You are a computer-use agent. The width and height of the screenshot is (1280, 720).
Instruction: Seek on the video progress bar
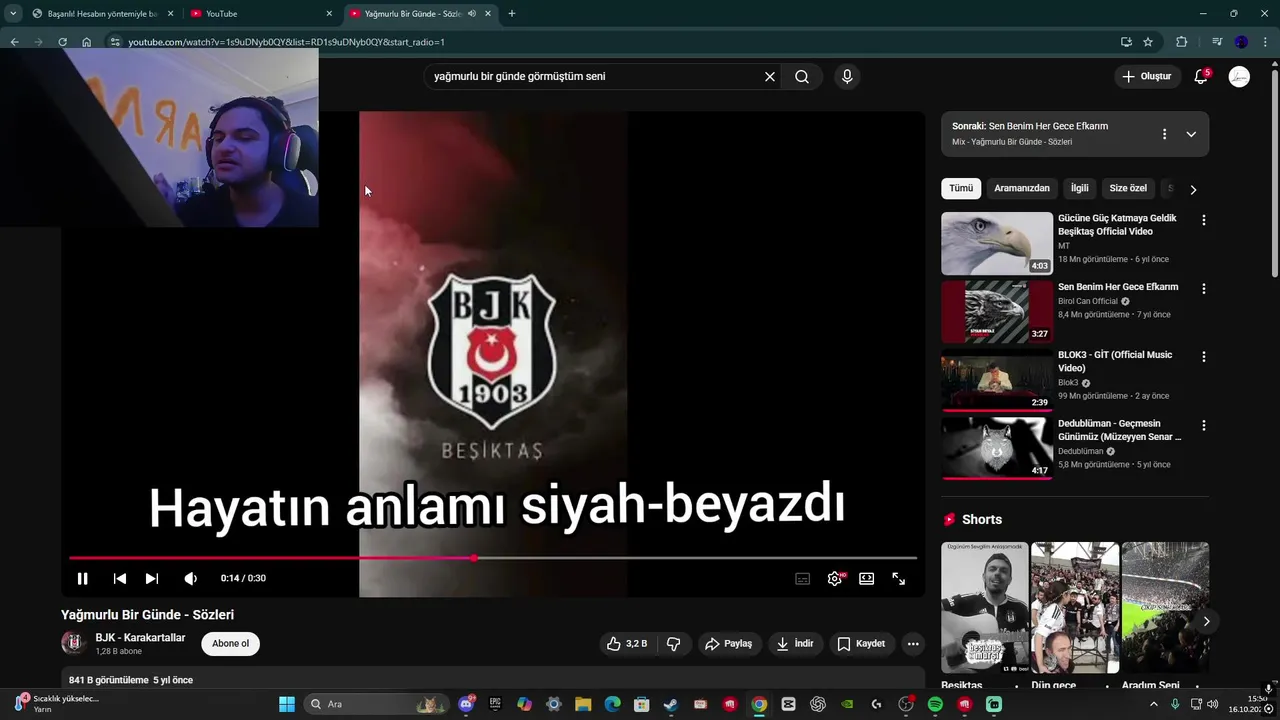point(493,558)
